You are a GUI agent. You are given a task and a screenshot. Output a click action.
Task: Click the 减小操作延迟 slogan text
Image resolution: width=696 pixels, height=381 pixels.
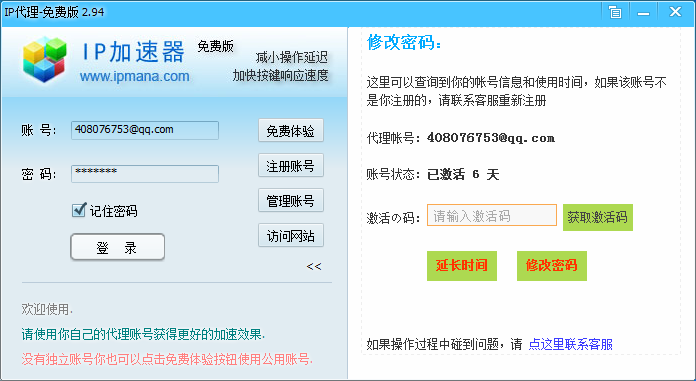click(292, 57)
